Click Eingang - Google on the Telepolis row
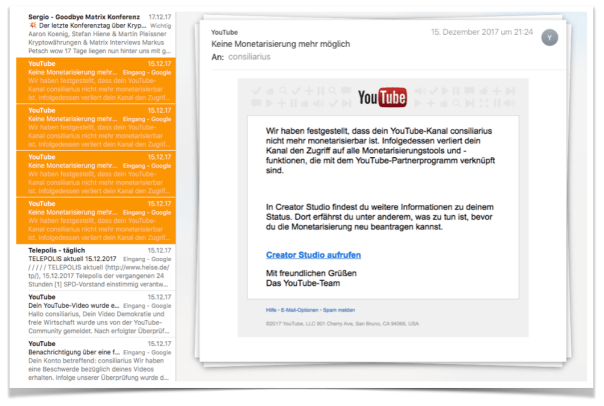Screen dimensions: 604x406 [x=147, y=259]
